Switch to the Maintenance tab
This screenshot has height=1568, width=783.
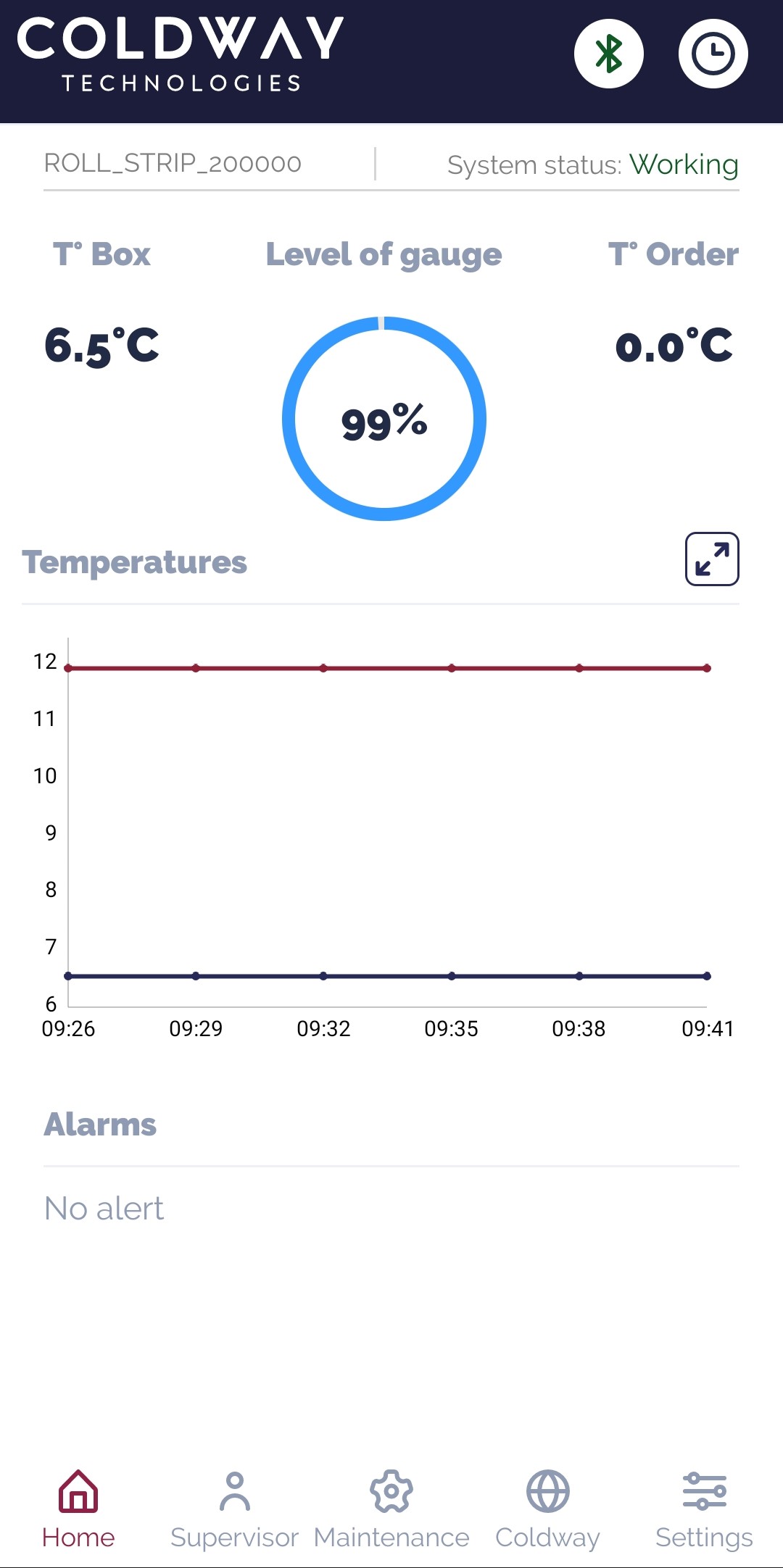click(x=391, y=1509)
